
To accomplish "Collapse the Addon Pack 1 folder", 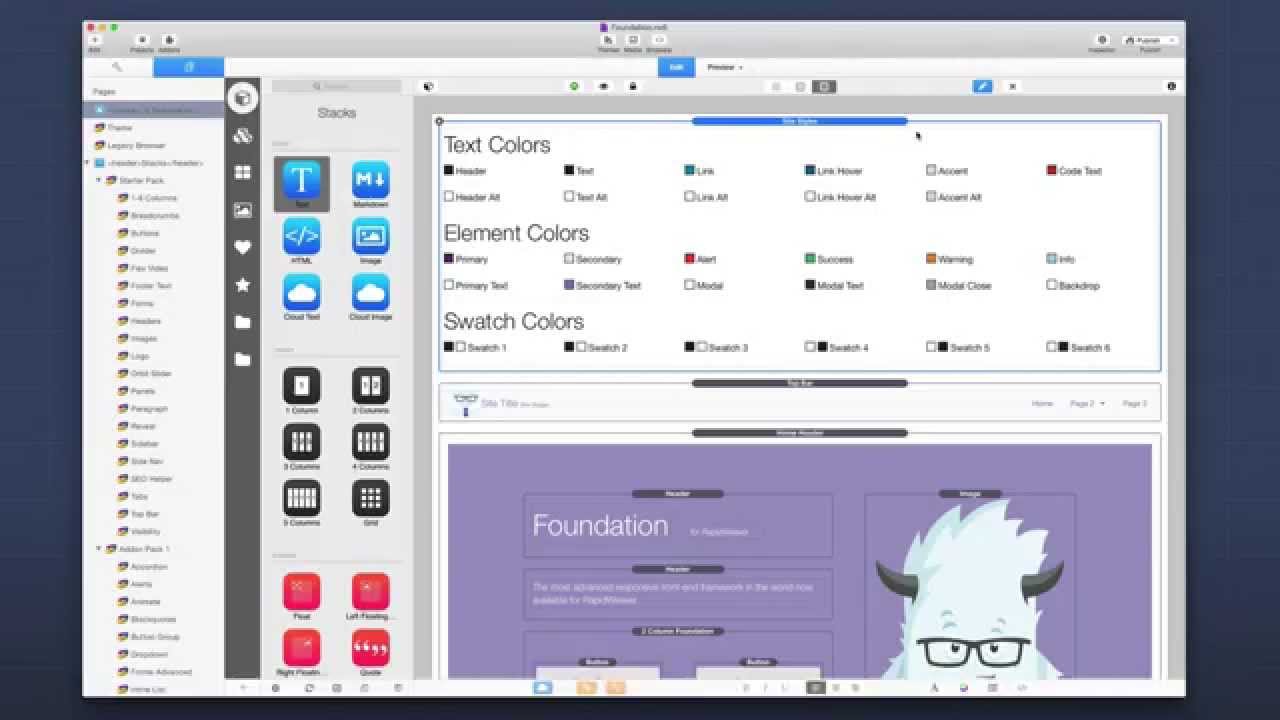I will (99, 549).
